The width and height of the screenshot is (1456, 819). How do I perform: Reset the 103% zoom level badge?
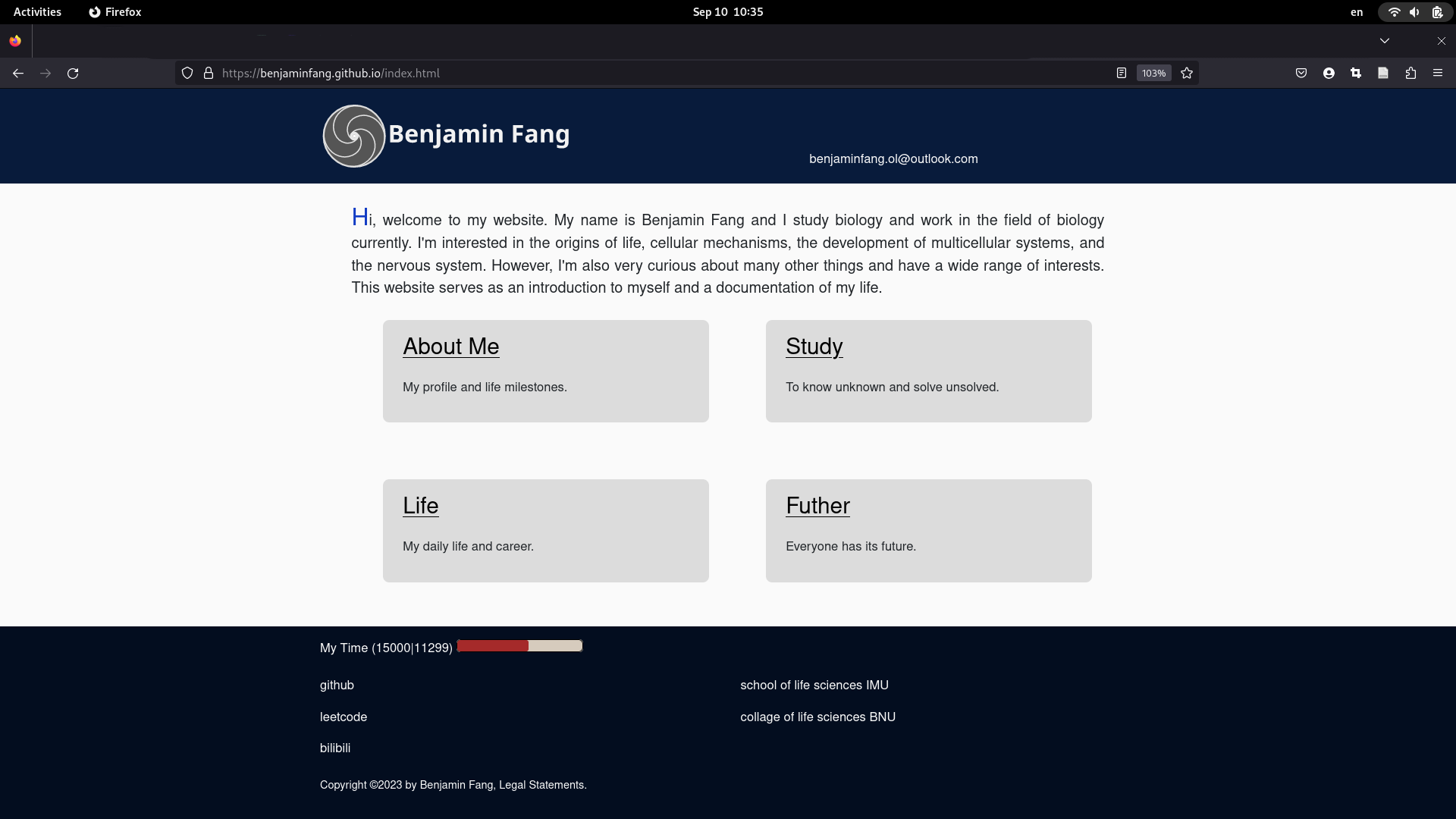pyautogui.click(x=1153, y=74)
